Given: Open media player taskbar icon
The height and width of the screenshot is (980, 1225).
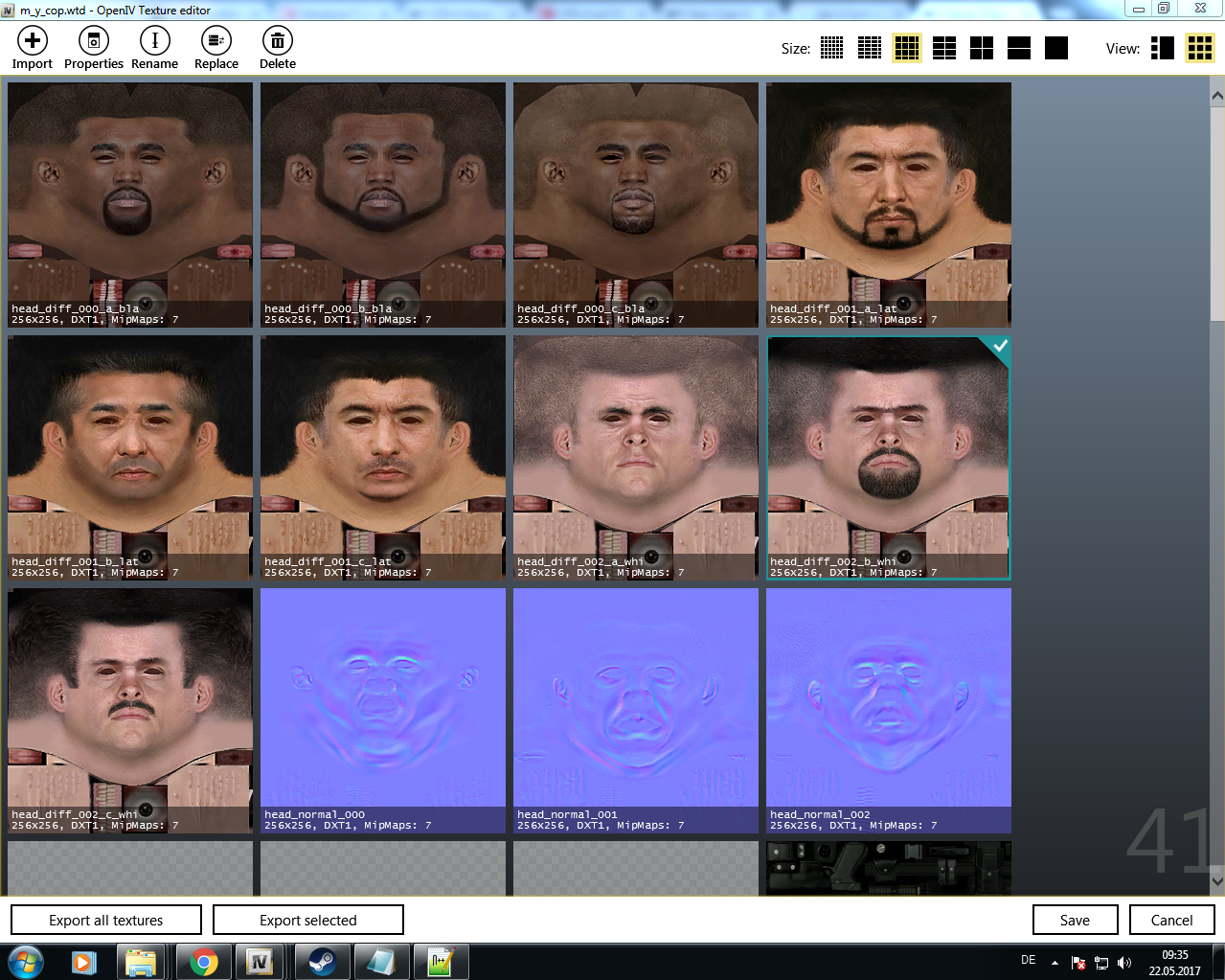Looking at the screenshot, I should tap(84, 961).
